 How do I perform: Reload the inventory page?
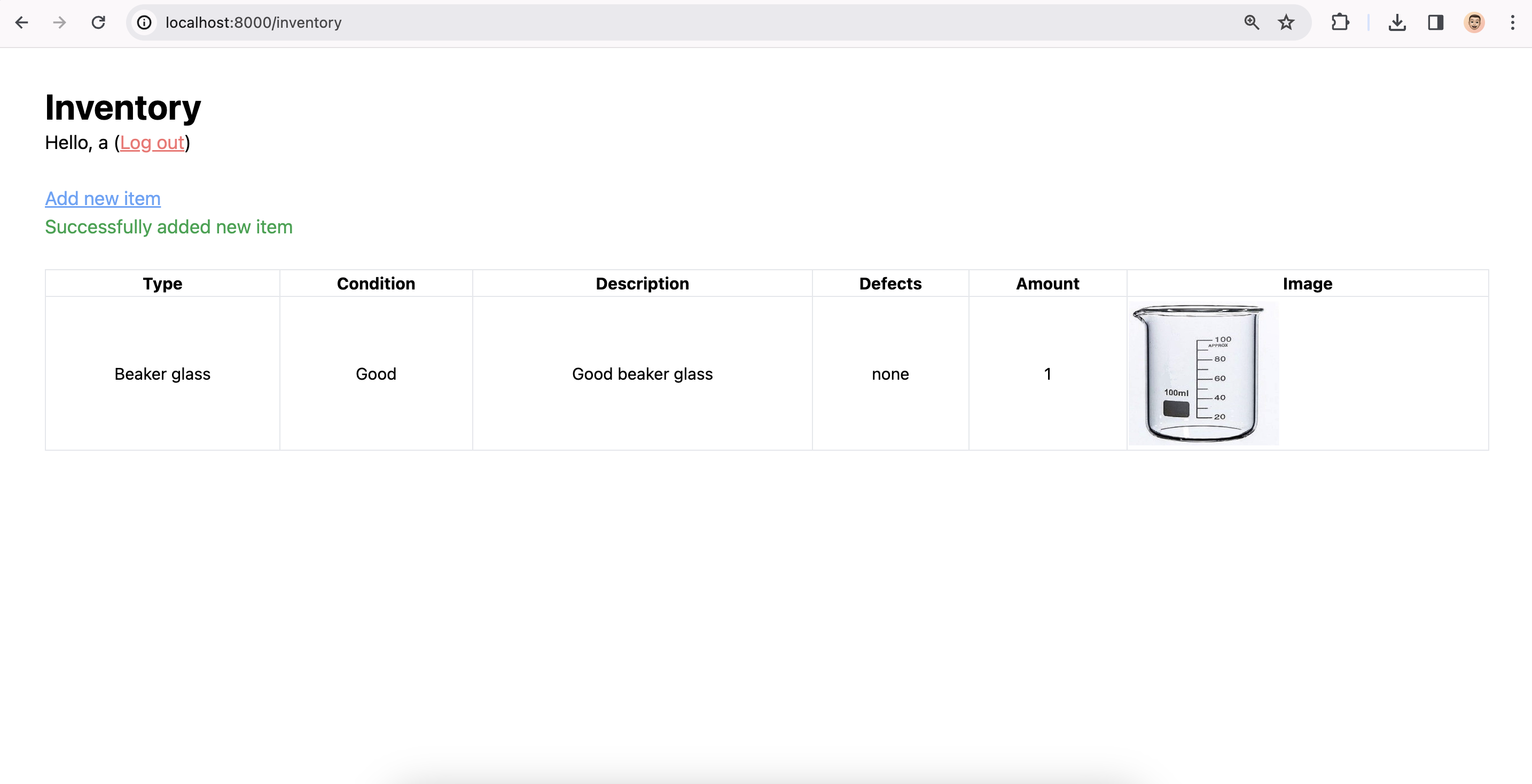tap(98, 22)
